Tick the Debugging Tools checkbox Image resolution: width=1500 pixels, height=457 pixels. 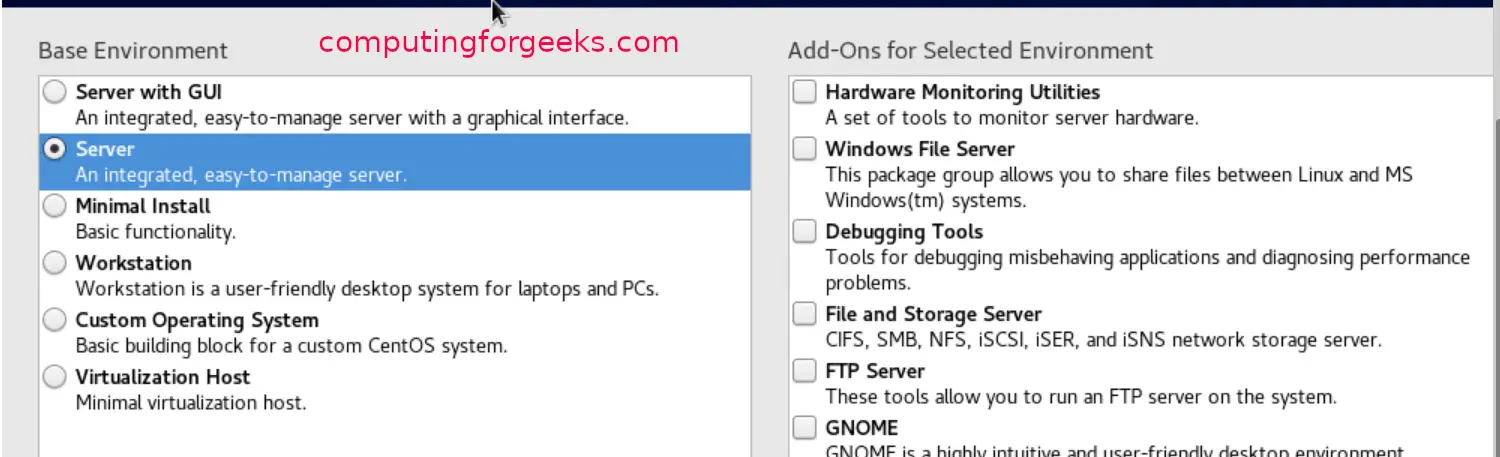pos(804,232)
